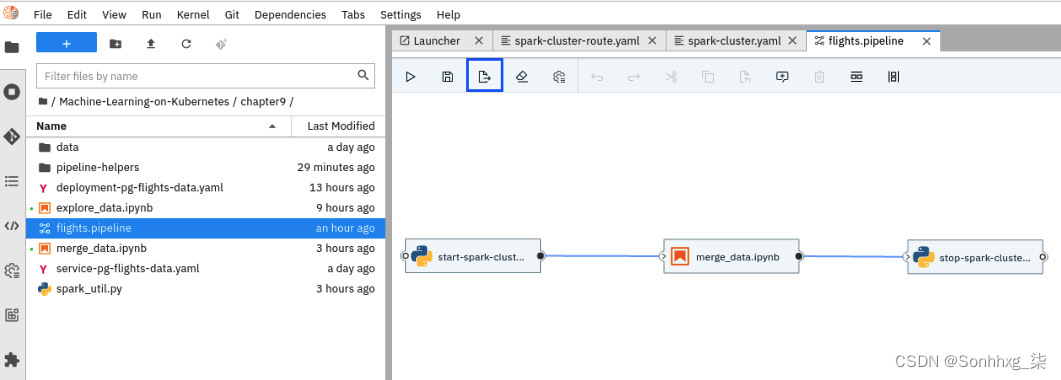The image size is (1061, 380).
Task: Close the Launcher tab
Action: [x=478, y=41]
